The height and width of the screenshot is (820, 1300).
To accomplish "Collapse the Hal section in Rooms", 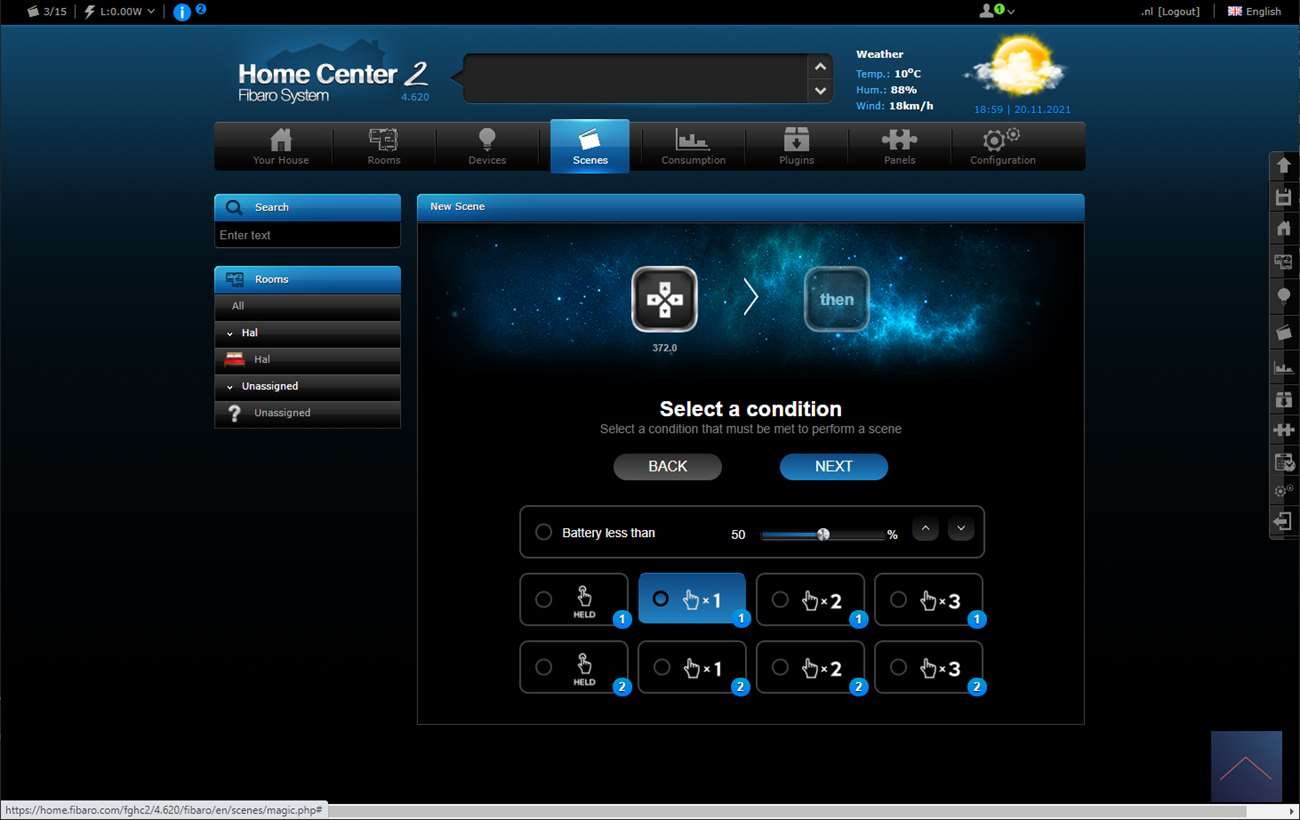I will (x=230, y=333).
